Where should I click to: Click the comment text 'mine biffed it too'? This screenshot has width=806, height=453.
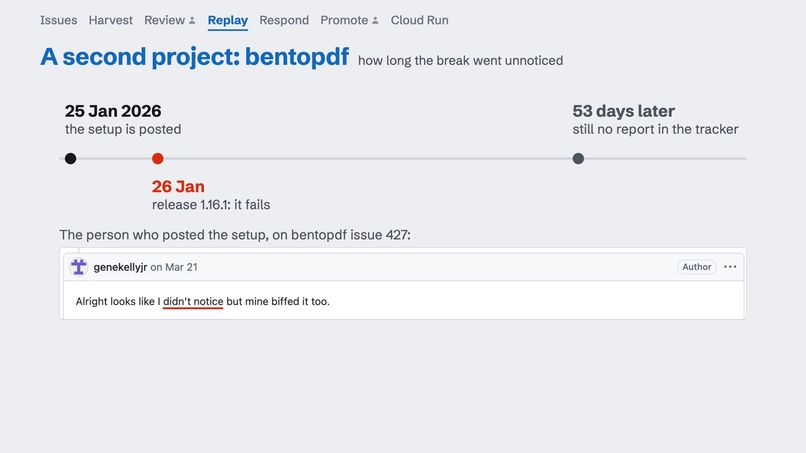(286, 301)
